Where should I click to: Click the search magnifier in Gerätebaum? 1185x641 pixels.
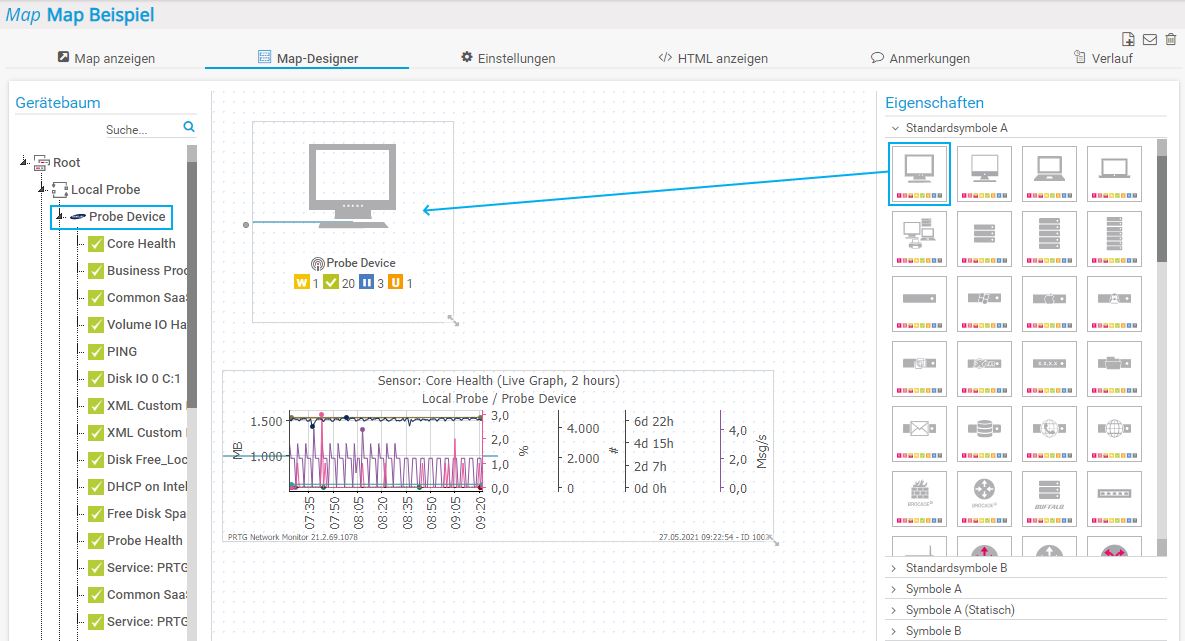pyautogui.click(x=189, y=128)
